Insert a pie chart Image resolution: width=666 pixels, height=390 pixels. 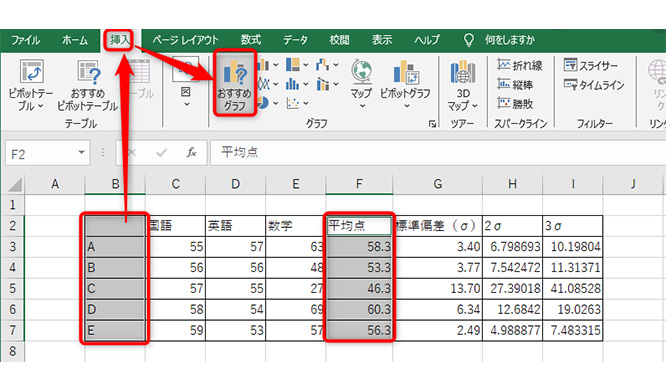click(x=263, y=103)
